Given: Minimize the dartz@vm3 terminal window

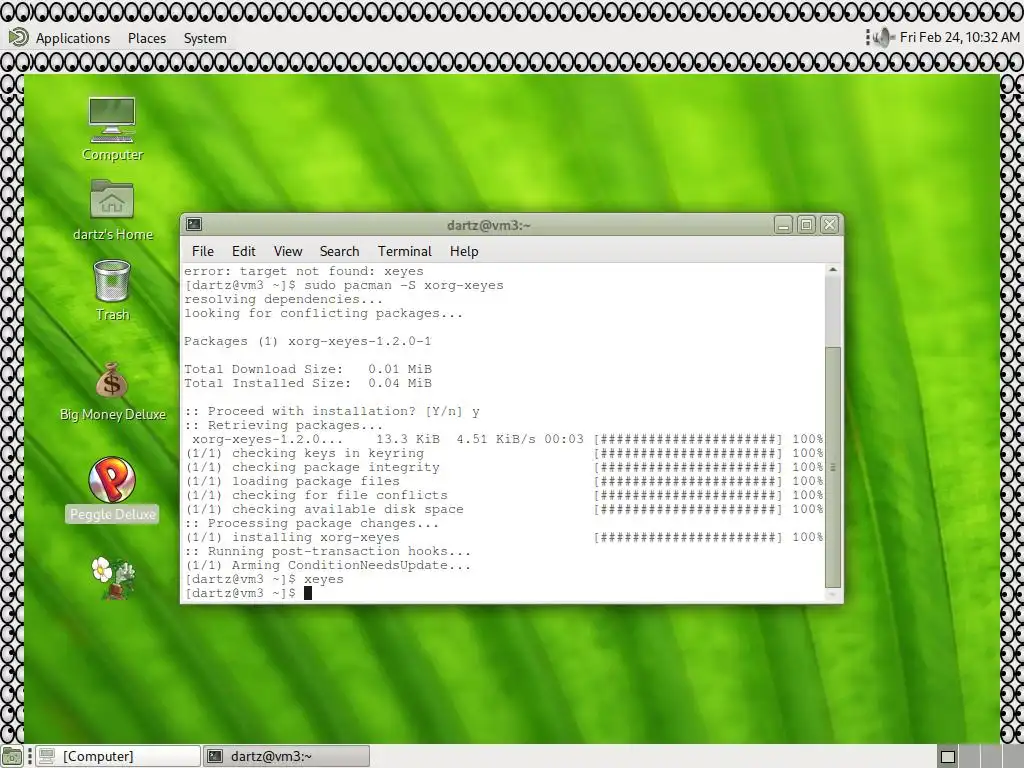Looking at the screenshot, I should point(783,225).
